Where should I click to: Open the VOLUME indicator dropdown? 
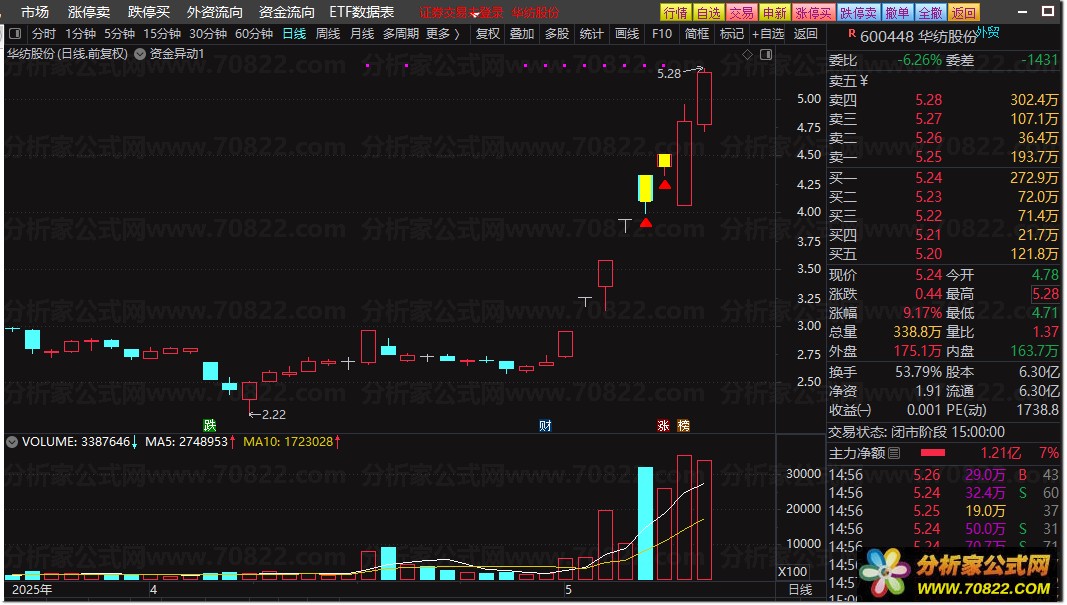click(x=12, y=442)
